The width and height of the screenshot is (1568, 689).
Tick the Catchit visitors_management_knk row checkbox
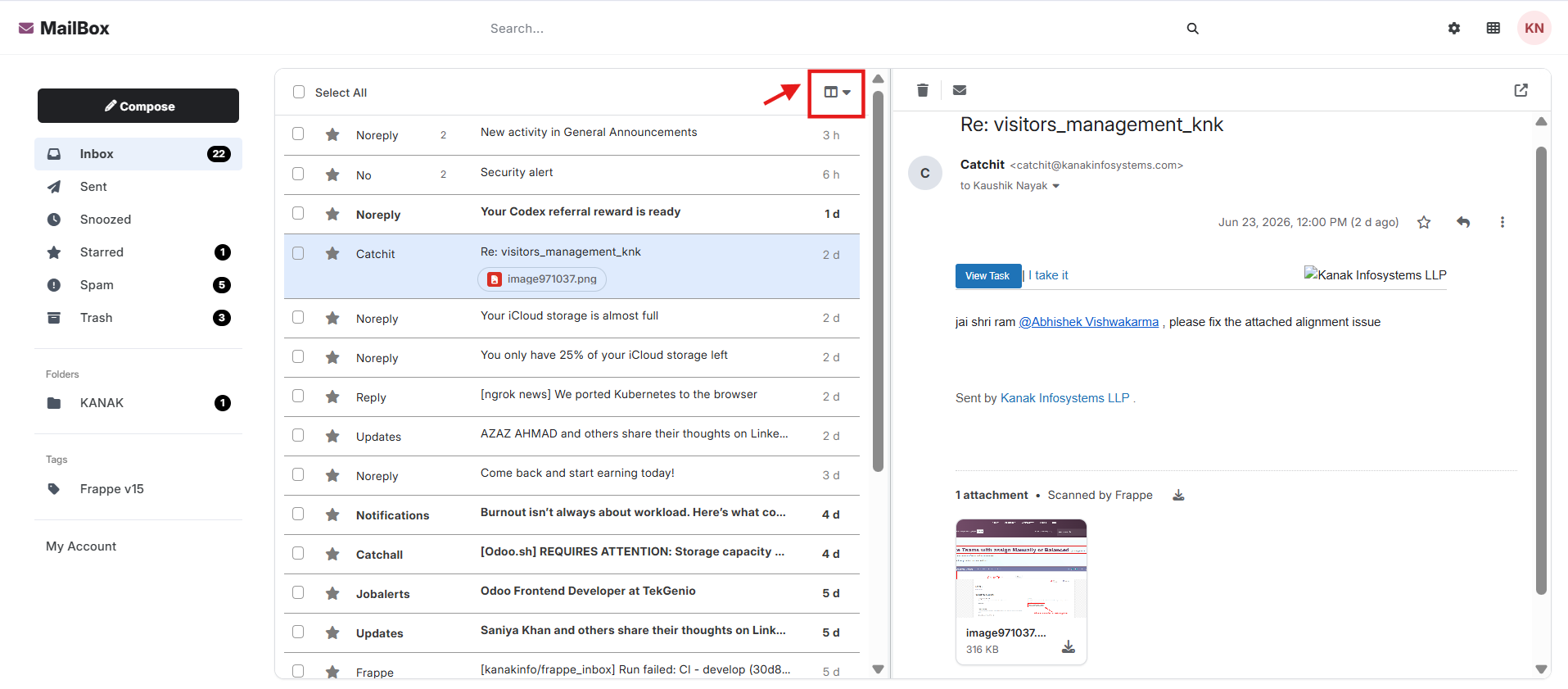pos(298,253)
